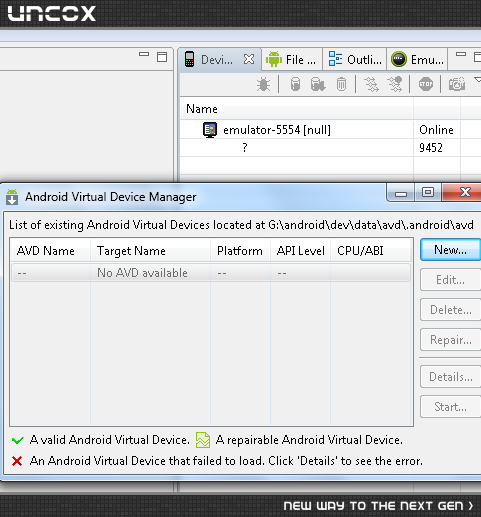The image size is (481, 517).
Task: Minimize the Devices view panel
Action: pos(461,54)
